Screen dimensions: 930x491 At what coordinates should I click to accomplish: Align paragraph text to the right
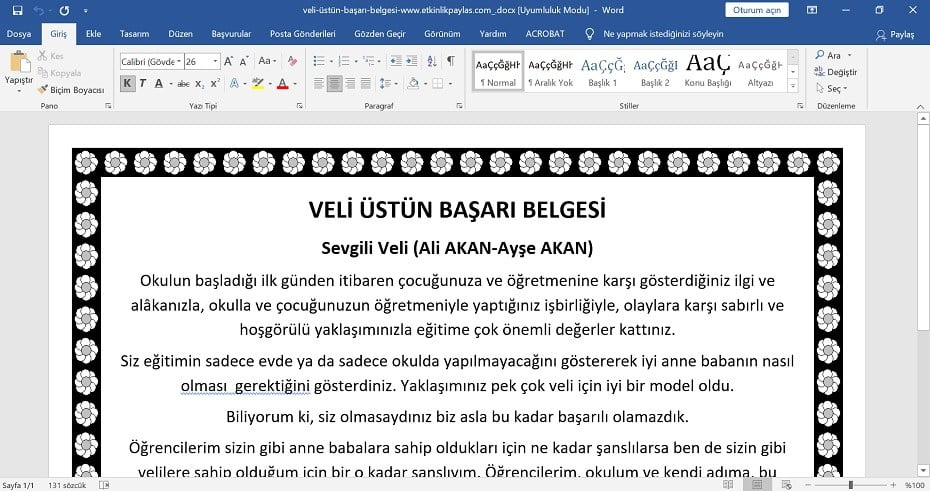[x=351, y=84]
